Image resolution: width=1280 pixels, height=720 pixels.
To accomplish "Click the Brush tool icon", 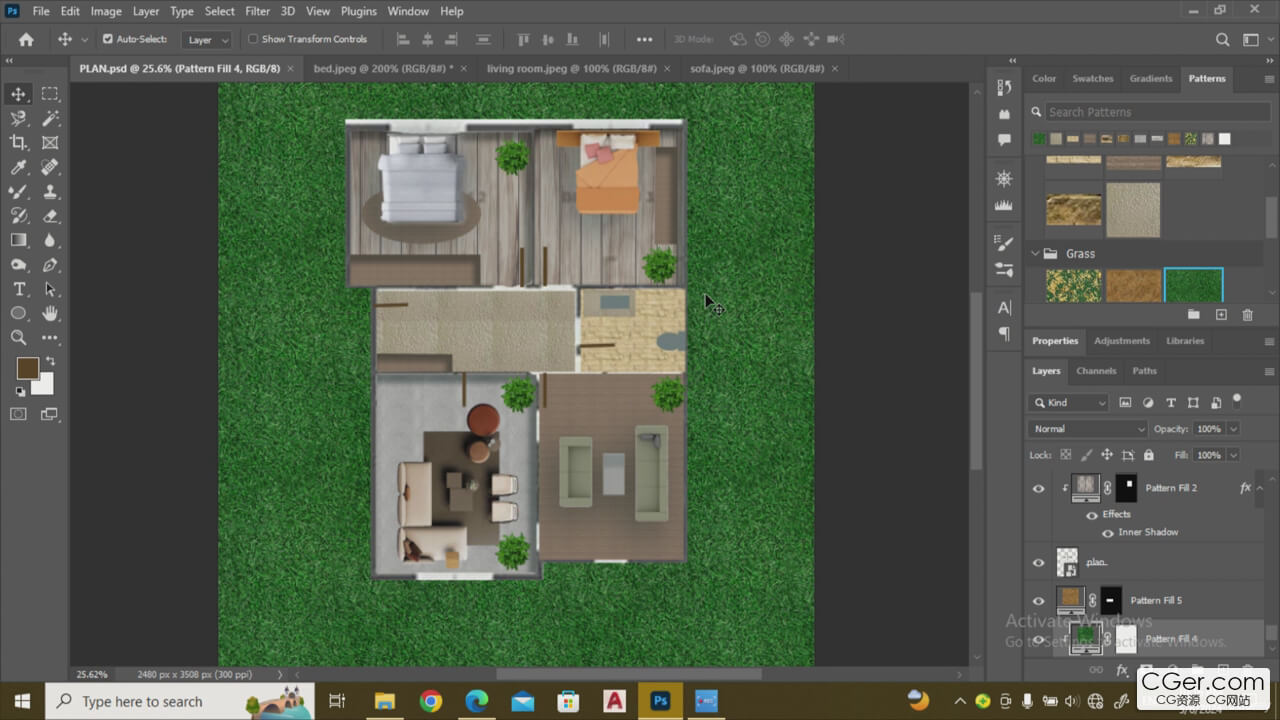I will (18, 192).
